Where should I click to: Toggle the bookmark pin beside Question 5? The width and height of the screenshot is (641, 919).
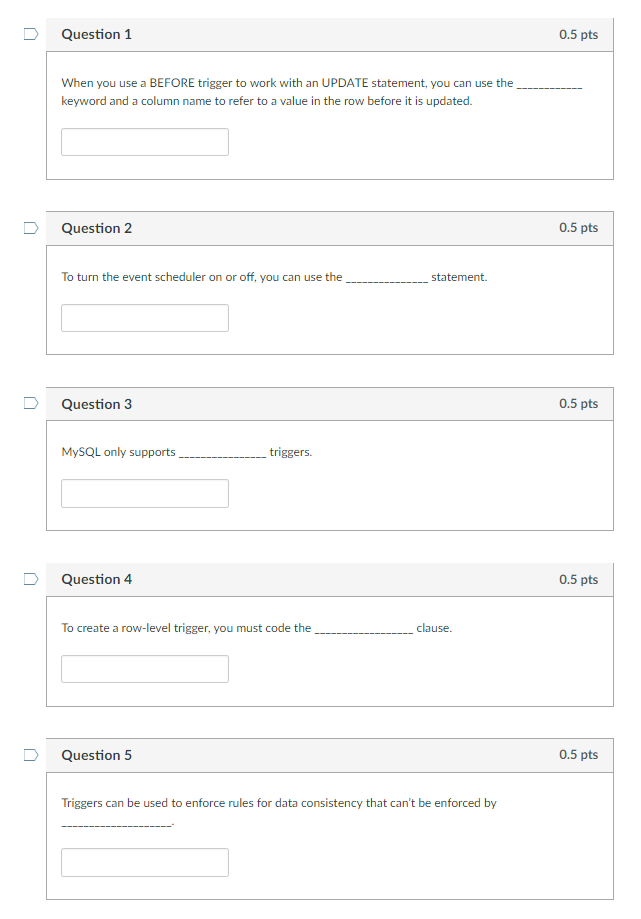point(30,754)
